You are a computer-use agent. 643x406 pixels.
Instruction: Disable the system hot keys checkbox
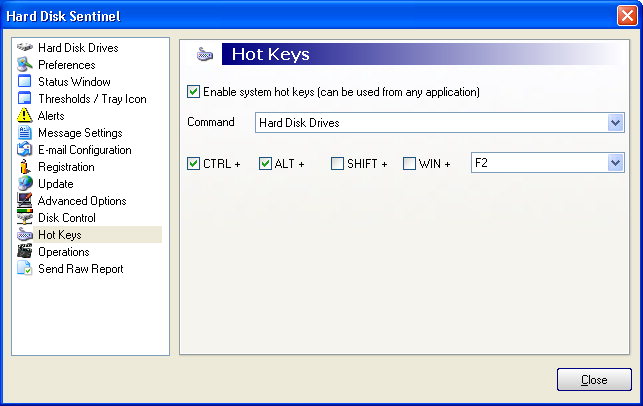(194, 91)
